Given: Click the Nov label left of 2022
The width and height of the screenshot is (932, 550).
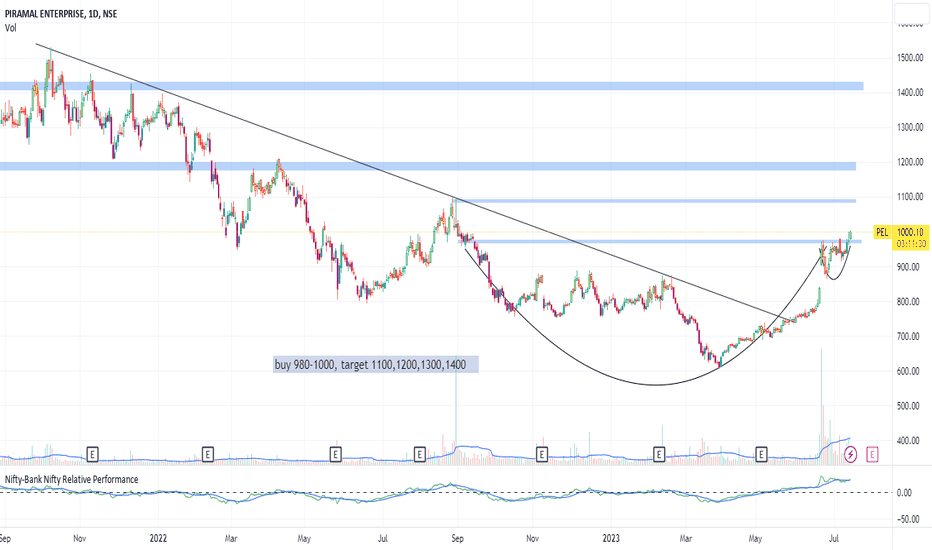Looking at the screenshot, I should (x=80, y=539).
